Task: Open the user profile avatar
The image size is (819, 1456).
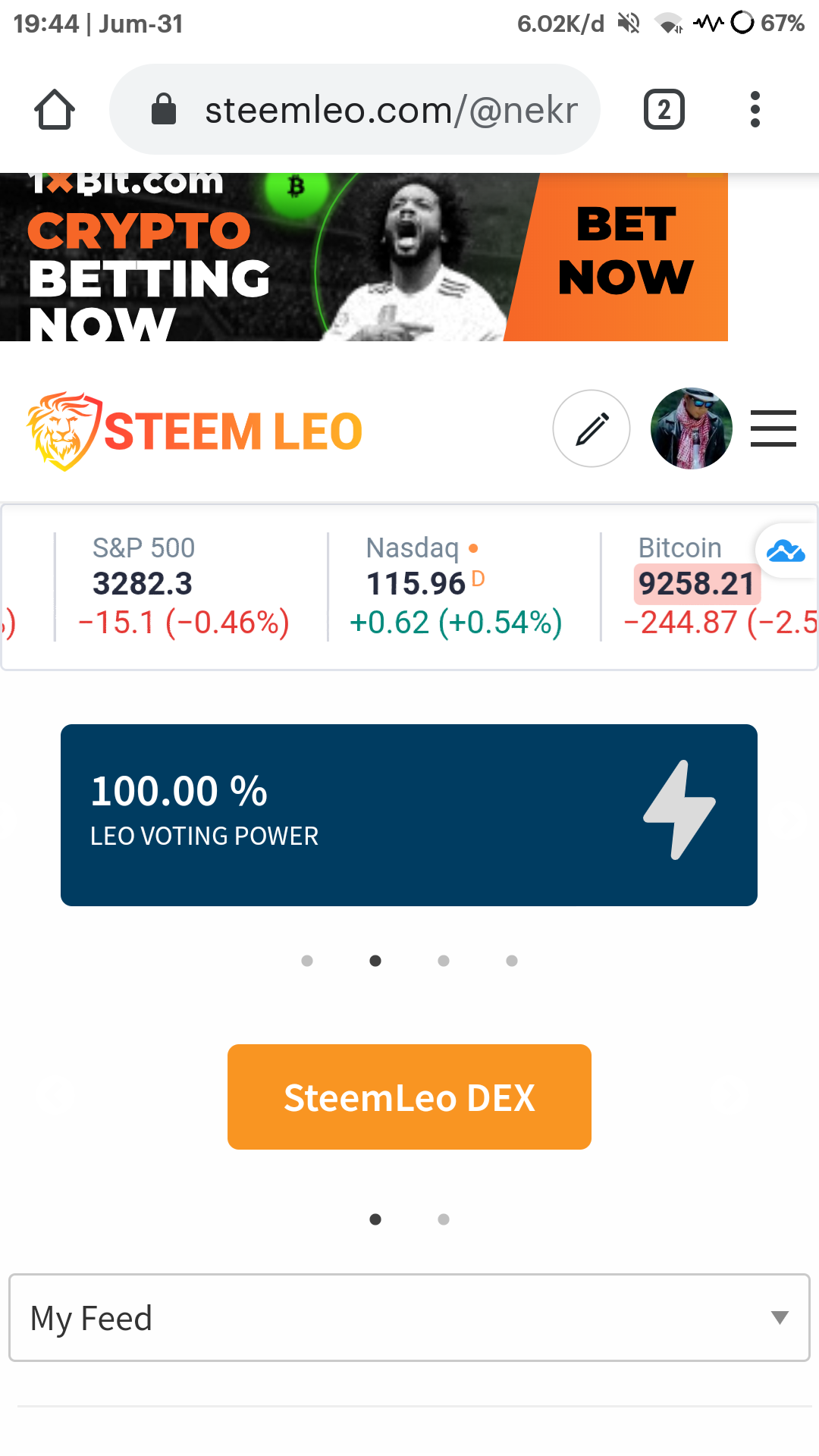Action: (692, 428)
